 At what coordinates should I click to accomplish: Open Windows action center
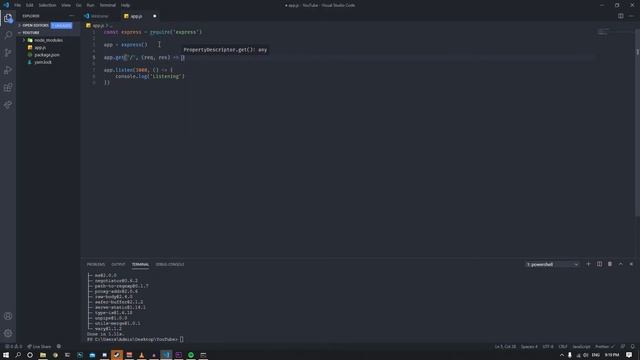click(629, 355)
